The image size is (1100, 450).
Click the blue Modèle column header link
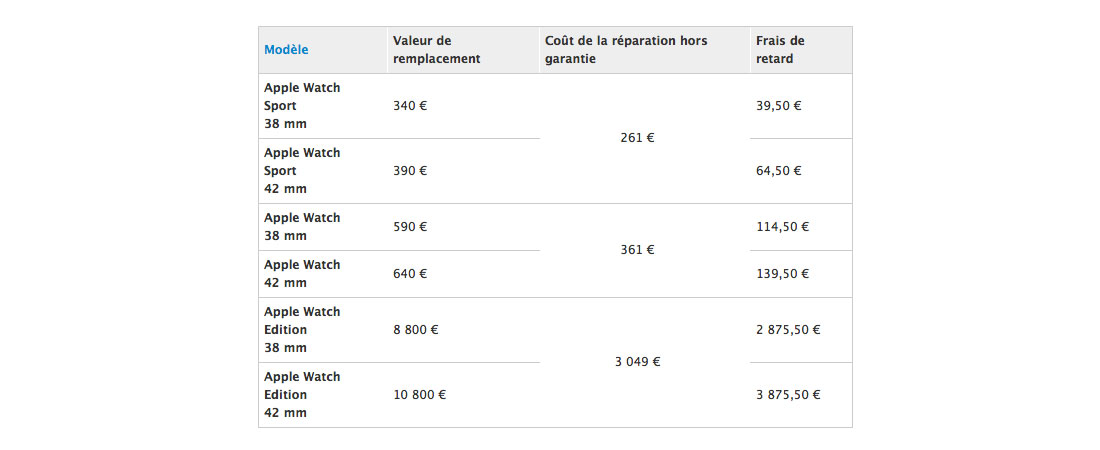tap(286, 50)
